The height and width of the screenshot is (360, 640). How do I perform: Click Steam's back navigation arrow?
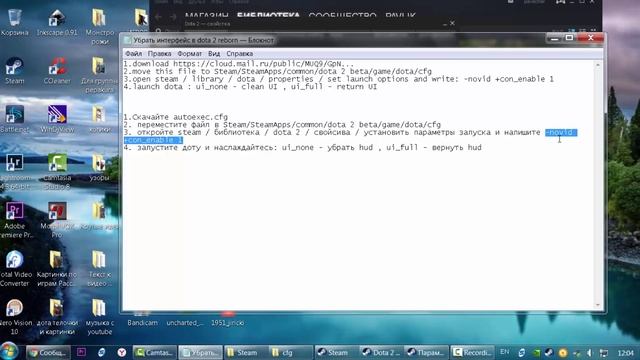pyautogui.click(x=158, y=17)
